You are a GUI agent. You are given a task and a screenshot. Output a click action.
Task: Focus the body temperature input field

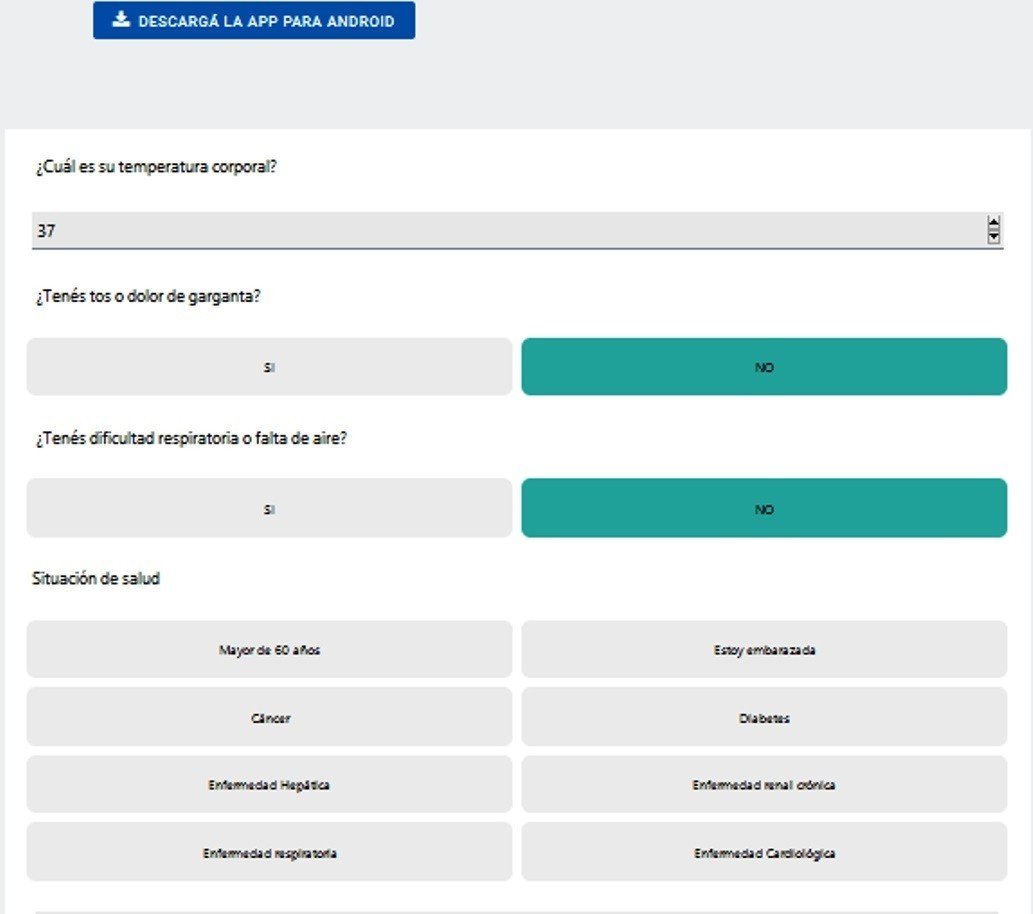(517, 231)
